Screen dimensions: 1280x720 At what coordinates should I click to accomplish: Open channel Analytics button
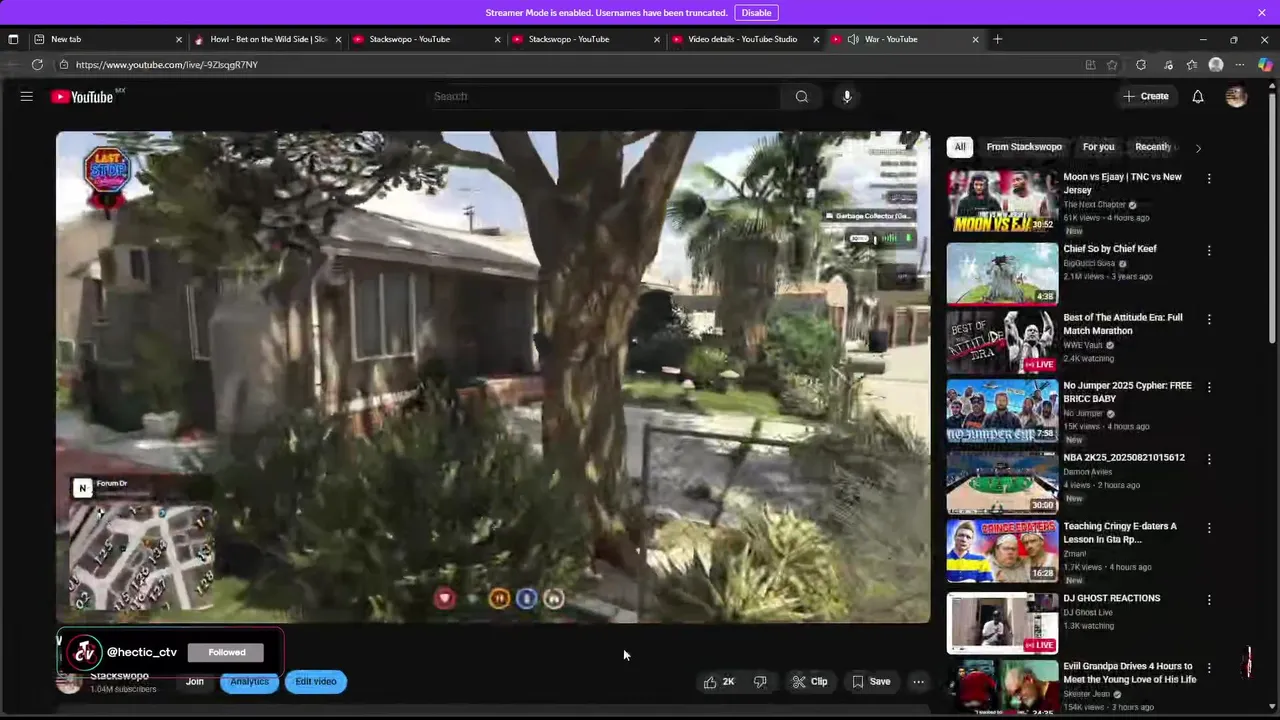pos(249,682)
